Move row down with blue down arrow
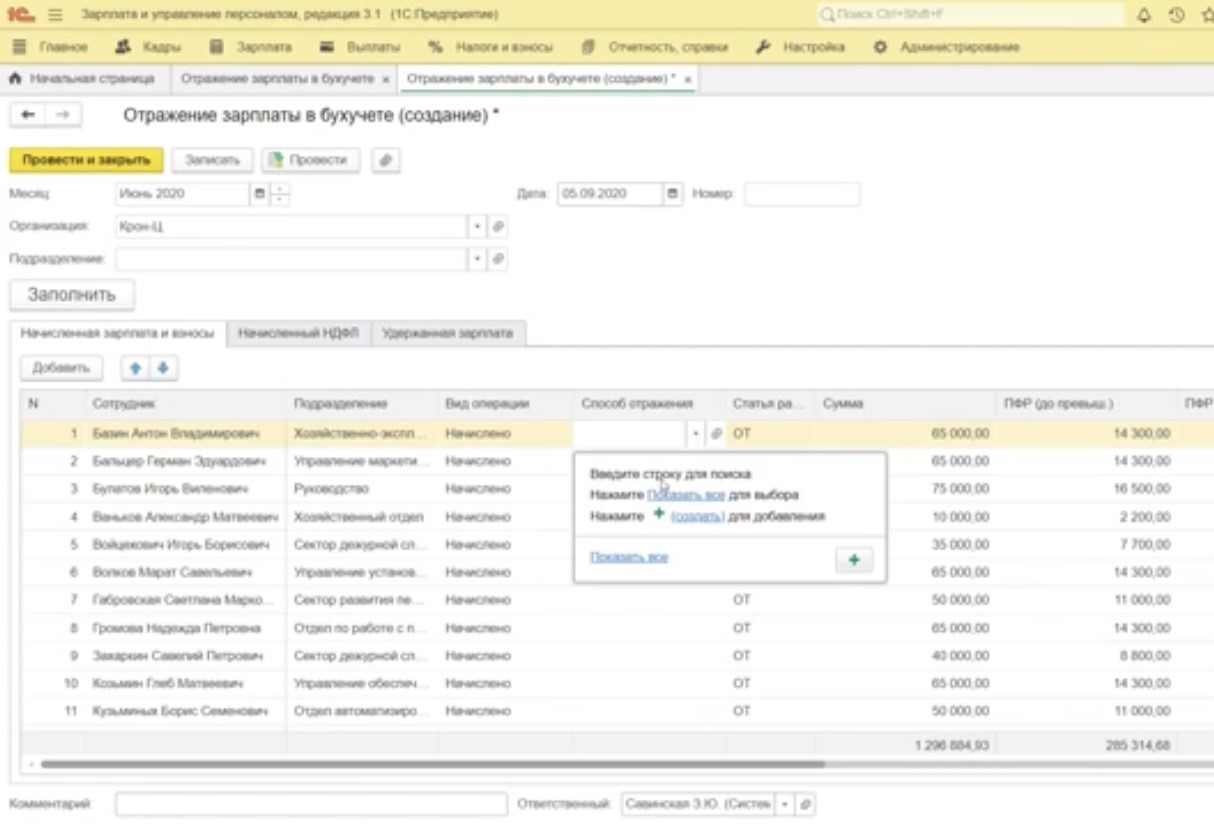 (161, 368)
